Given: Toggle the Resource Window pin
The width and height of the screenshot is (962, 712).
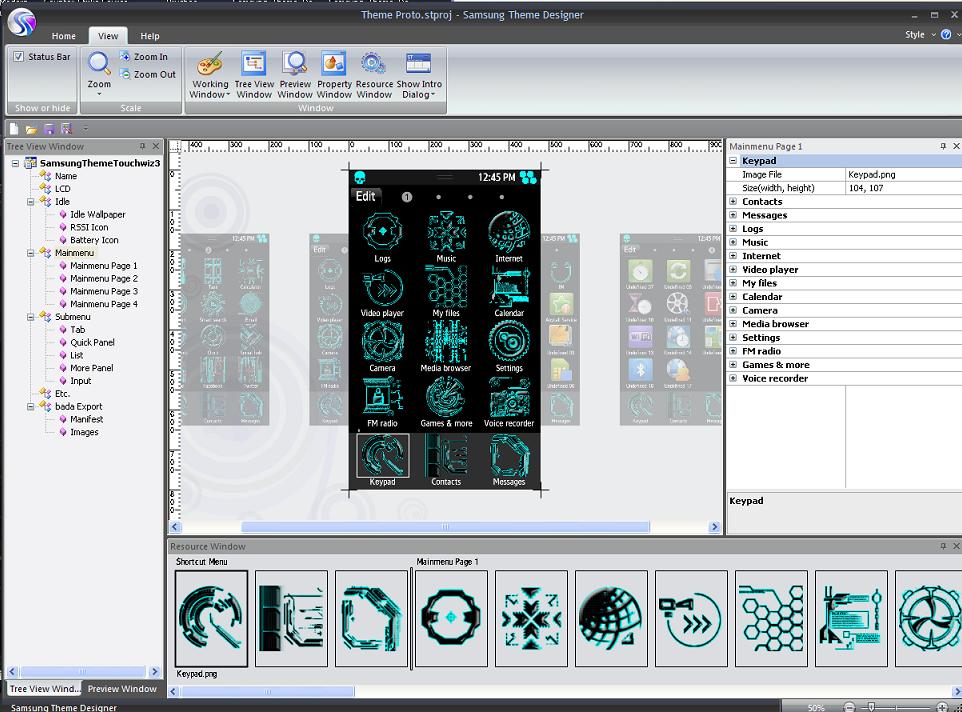Looking at the screenshot, I should point(943,546).
